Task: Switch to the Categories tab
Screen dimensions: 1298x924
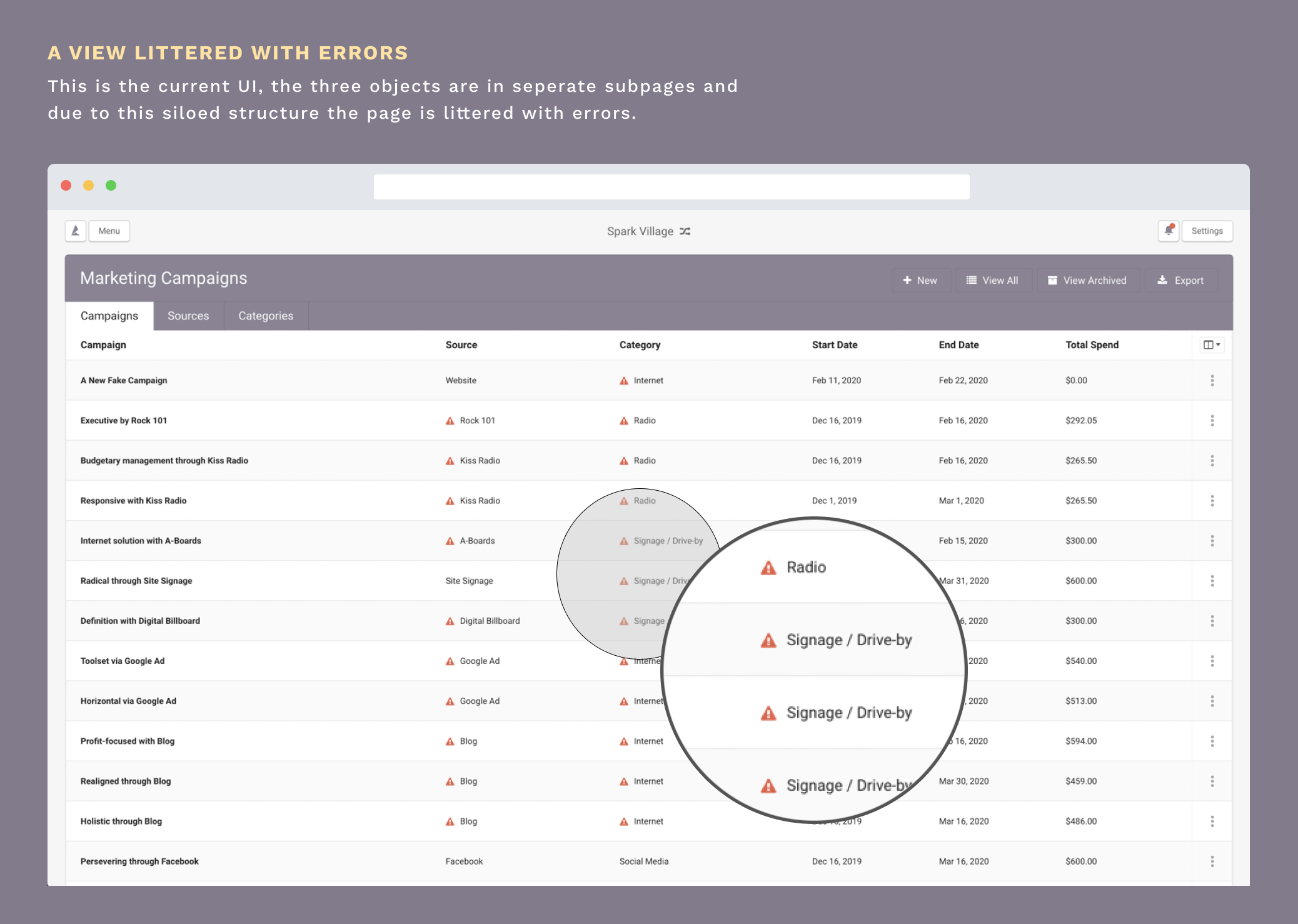Action: coord(265,316)
